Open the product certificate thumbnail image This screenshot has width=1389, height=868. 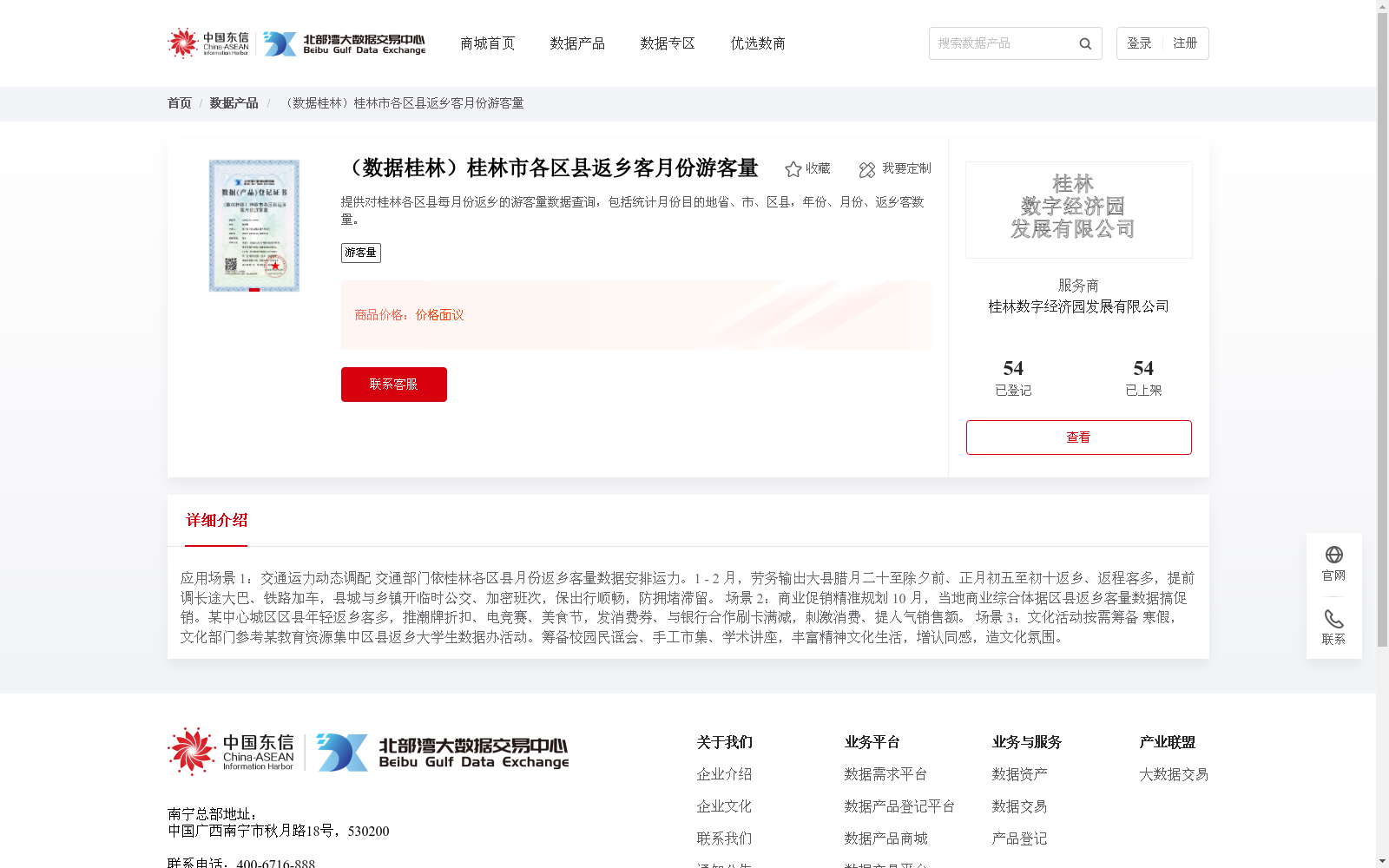[x=254, y=226]
